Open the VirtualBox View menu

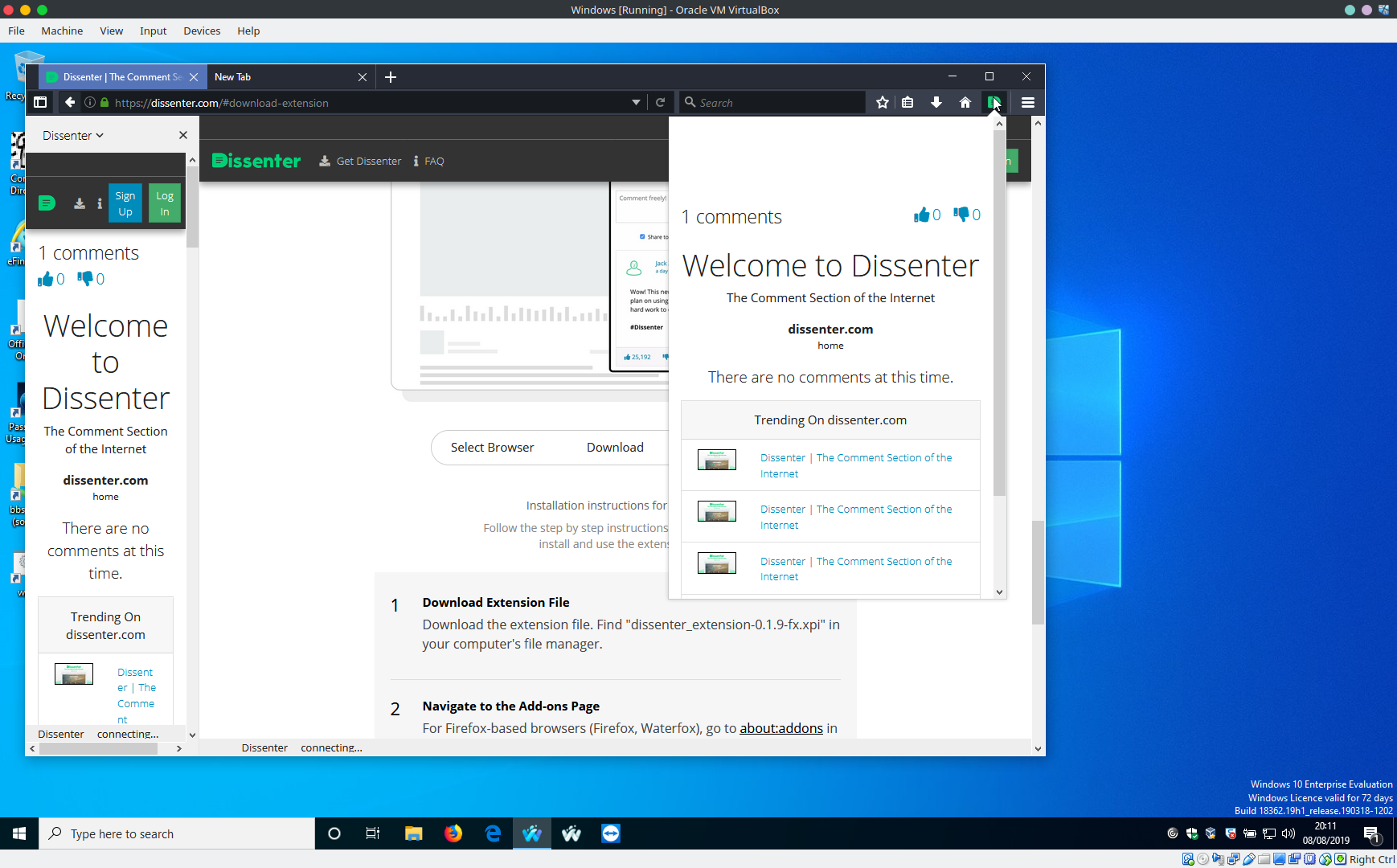pos(111,31)
